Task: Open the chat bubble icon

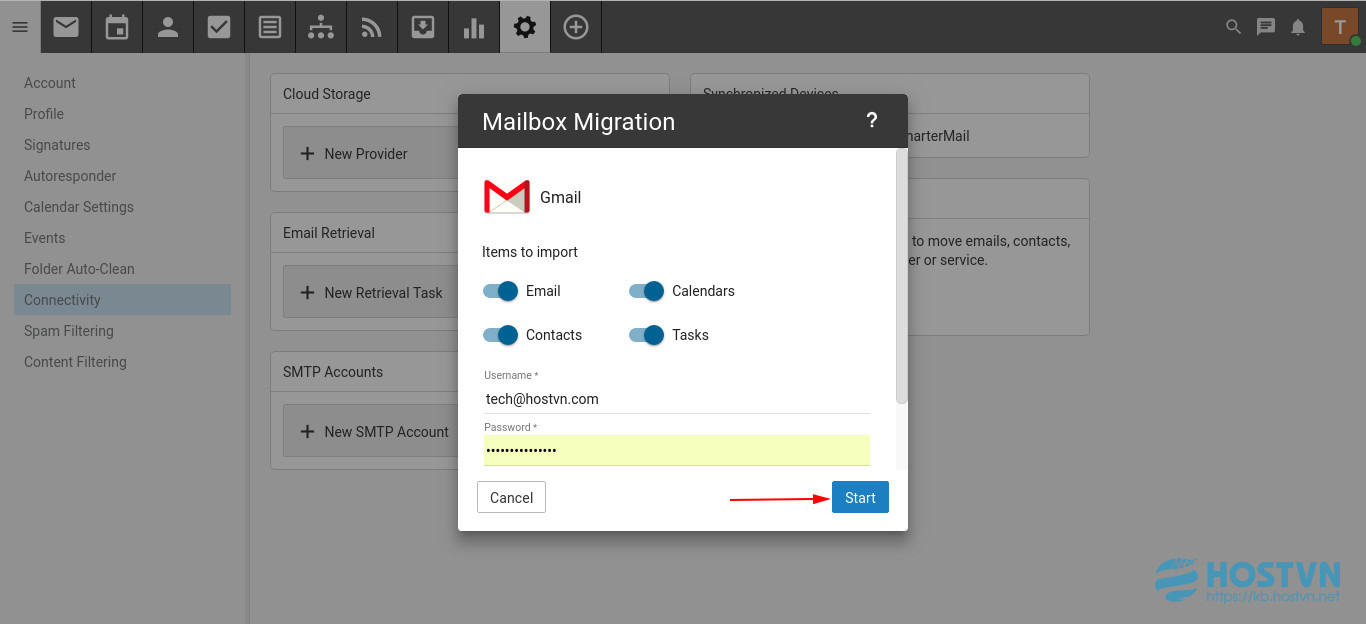Action: click(x=1266, y=27)
